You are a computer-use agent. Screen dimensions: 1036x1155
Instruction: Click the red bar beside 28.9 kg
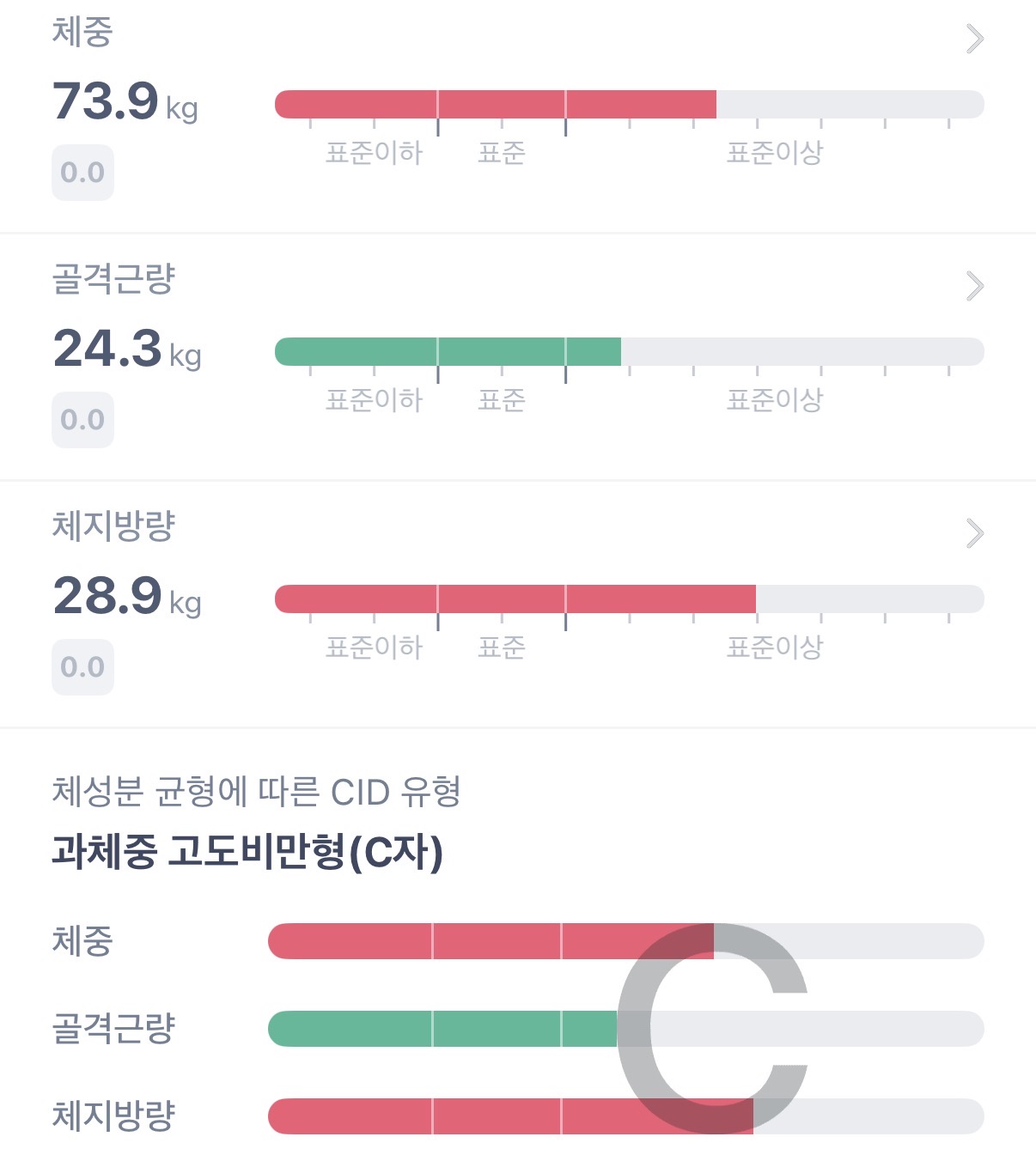515,599
